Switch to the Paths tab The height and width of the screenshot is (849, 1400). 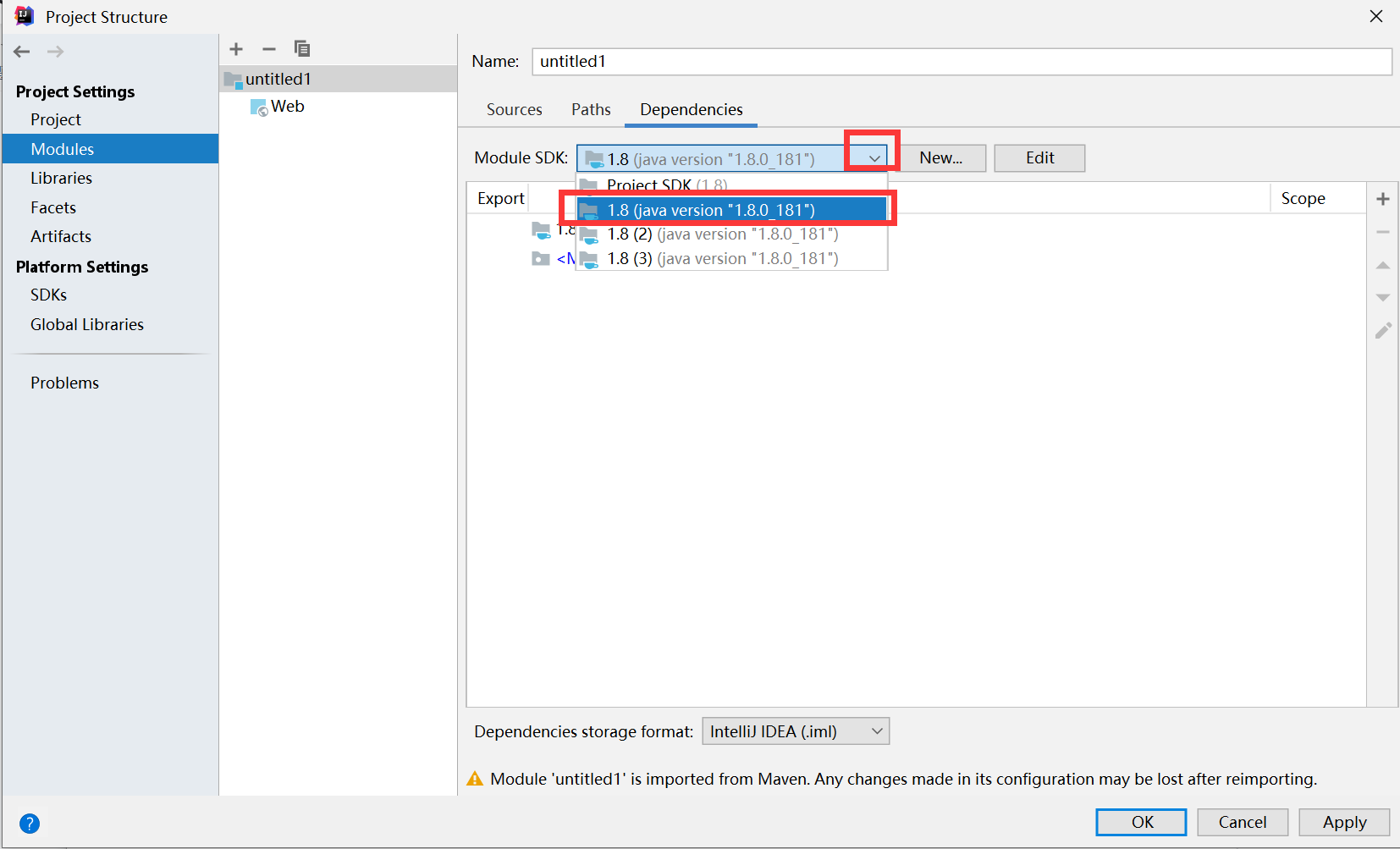(x=591, y=109)
